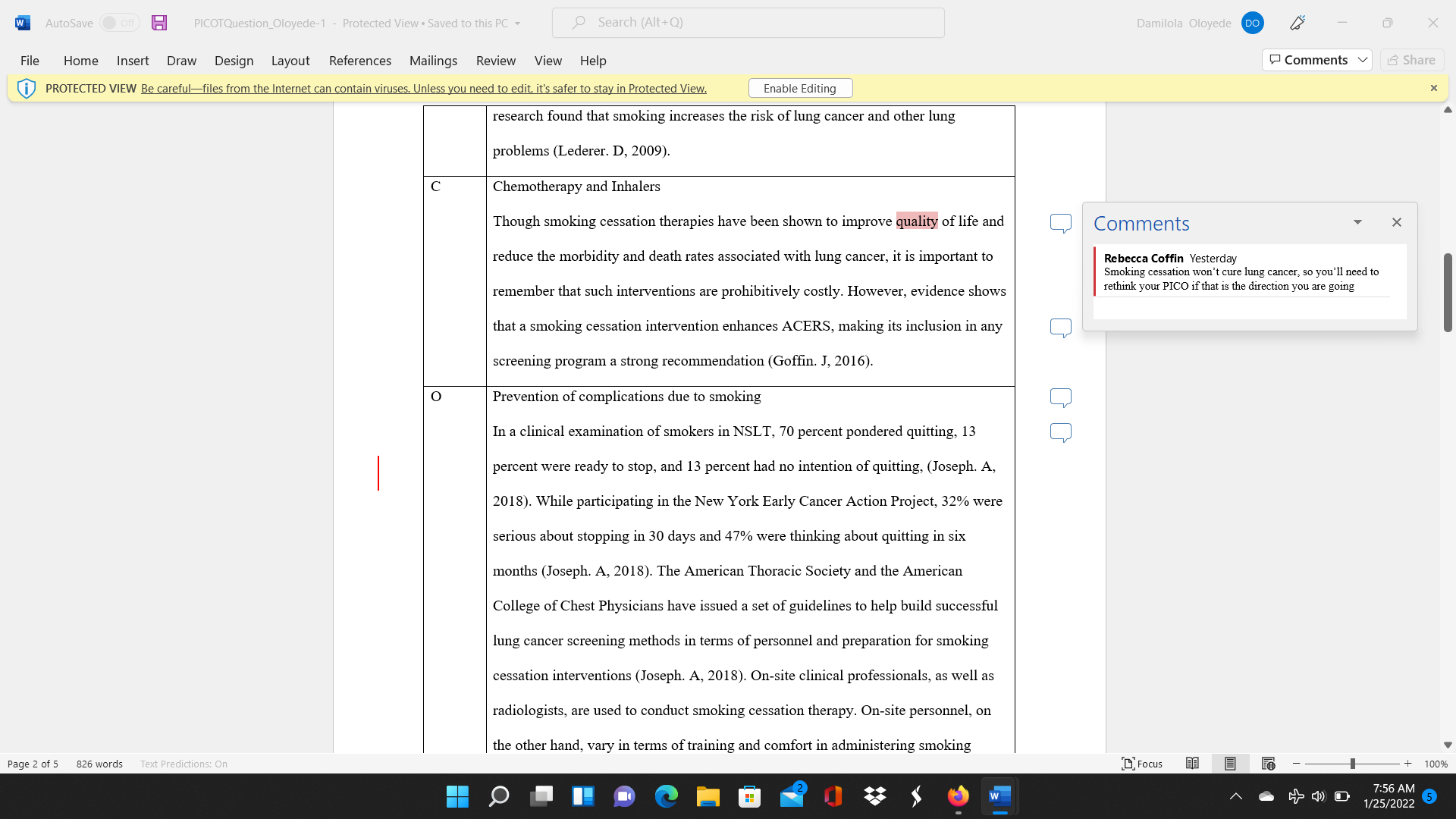The height and width of the screenshot is (819, 1456).
Task: Adjust the zoom slider handle
Action: pyautogui.click(x=1352, y=764)
